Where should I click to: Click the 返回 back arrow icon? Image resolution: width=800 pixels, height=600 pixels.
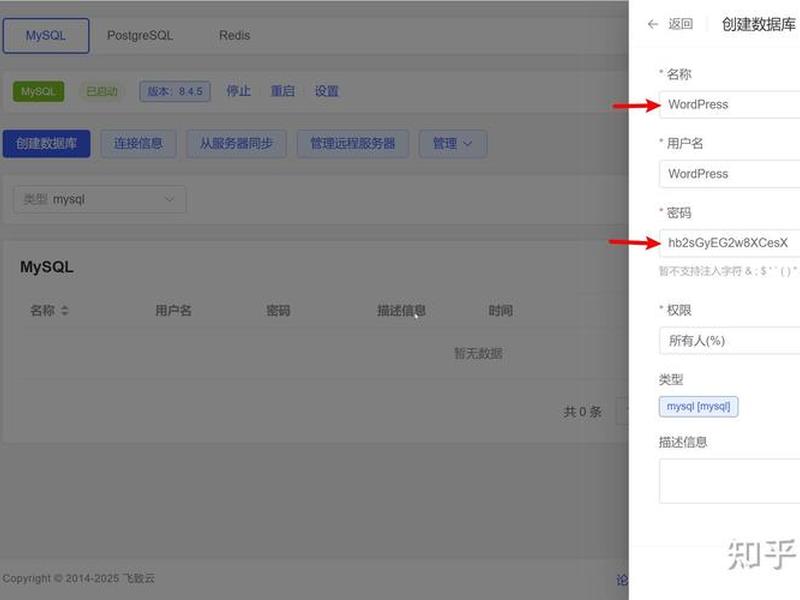coord(653,24)
